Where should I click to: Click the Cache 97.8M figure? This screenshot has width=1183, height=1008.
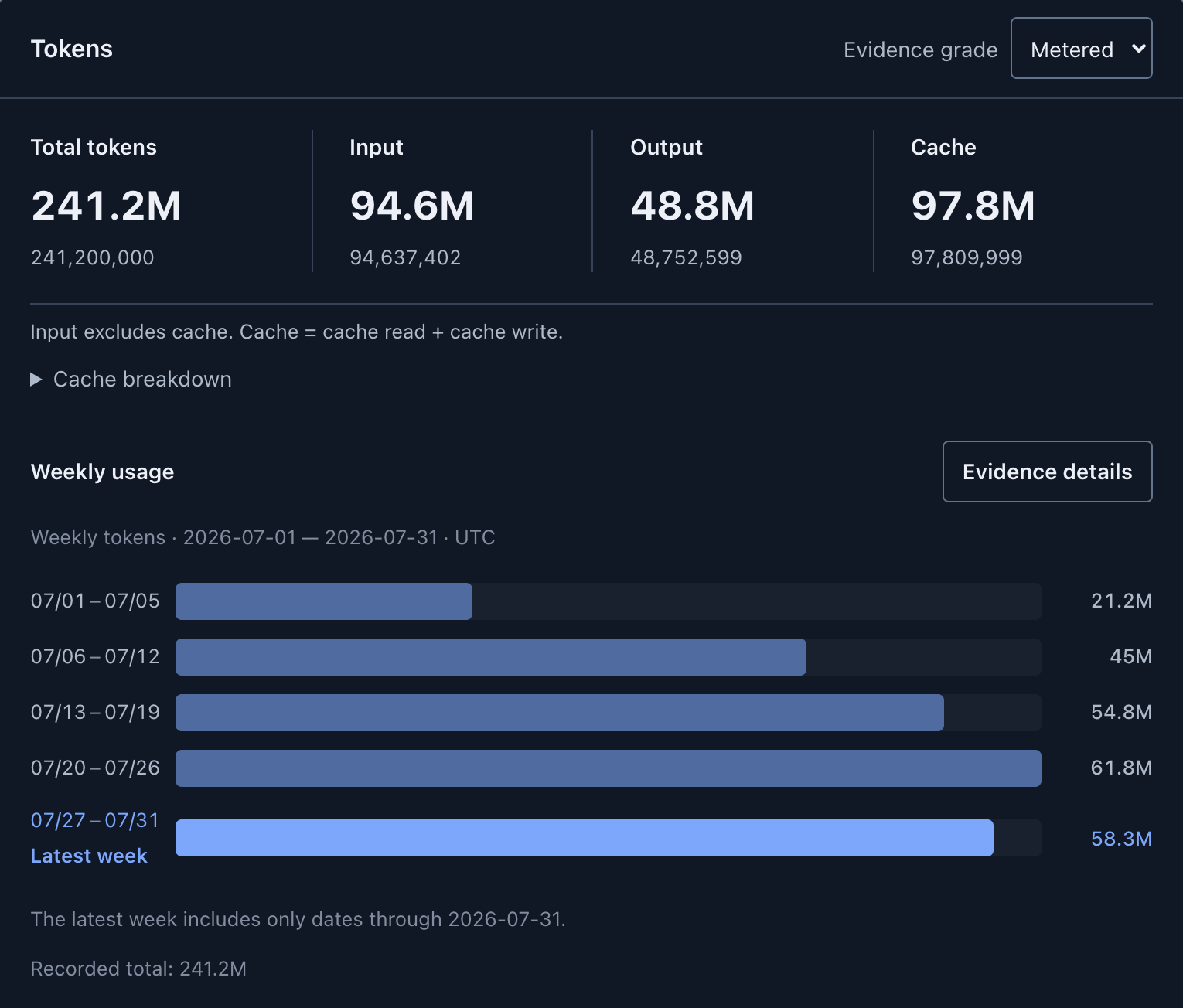(x=973, y=206)
